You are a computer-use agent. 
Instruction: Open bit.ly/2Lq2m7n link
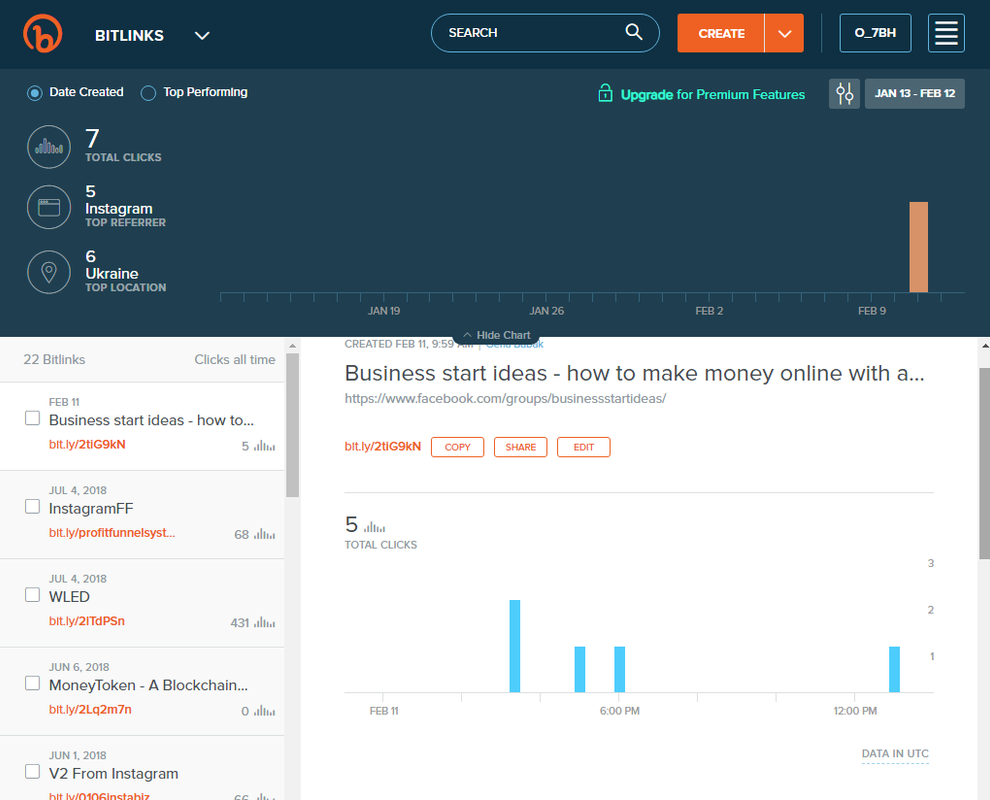(90, 710)
